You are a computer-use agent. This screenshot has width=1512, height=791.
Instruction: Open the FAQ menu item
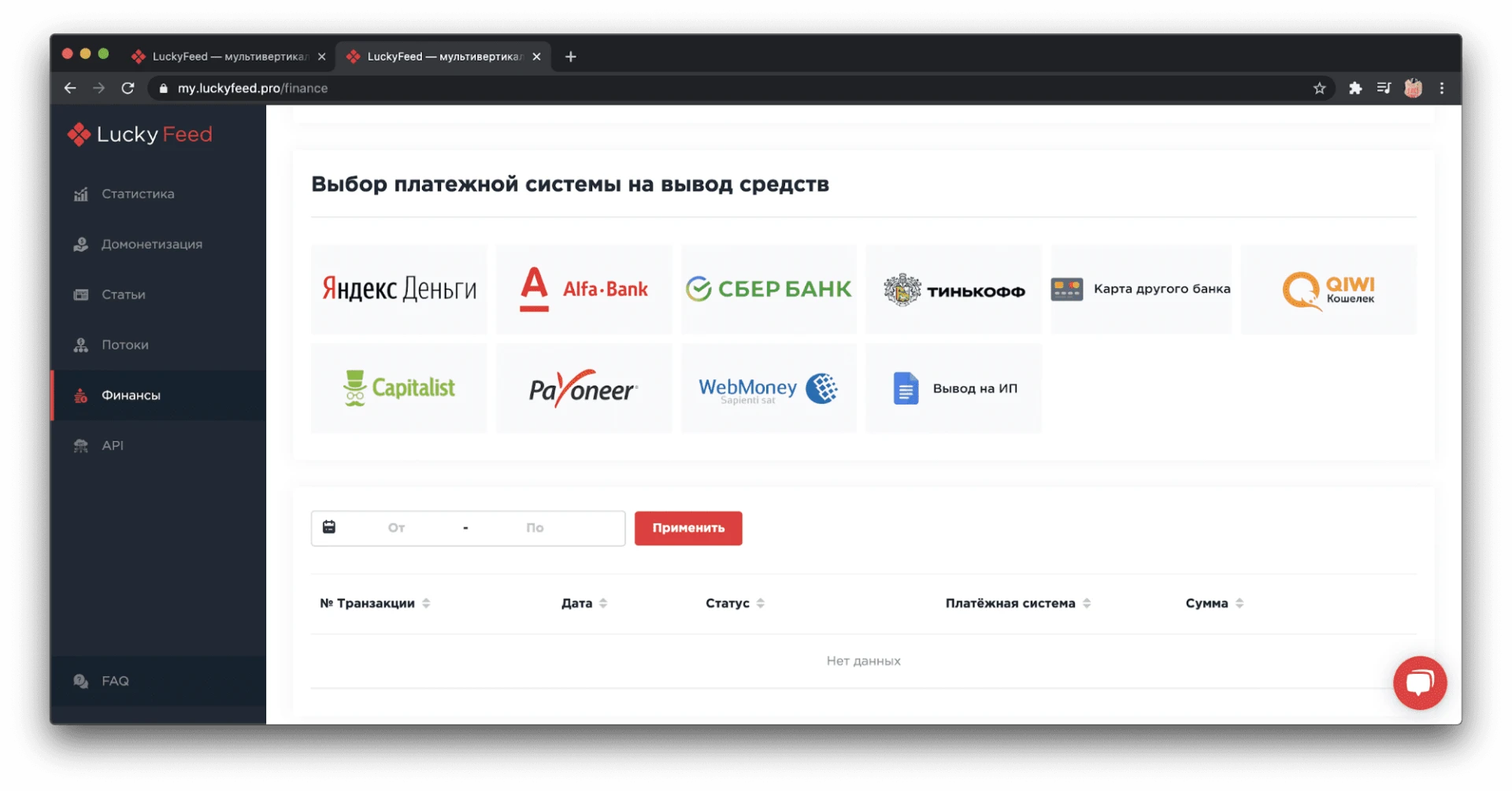tap(159, 682)
